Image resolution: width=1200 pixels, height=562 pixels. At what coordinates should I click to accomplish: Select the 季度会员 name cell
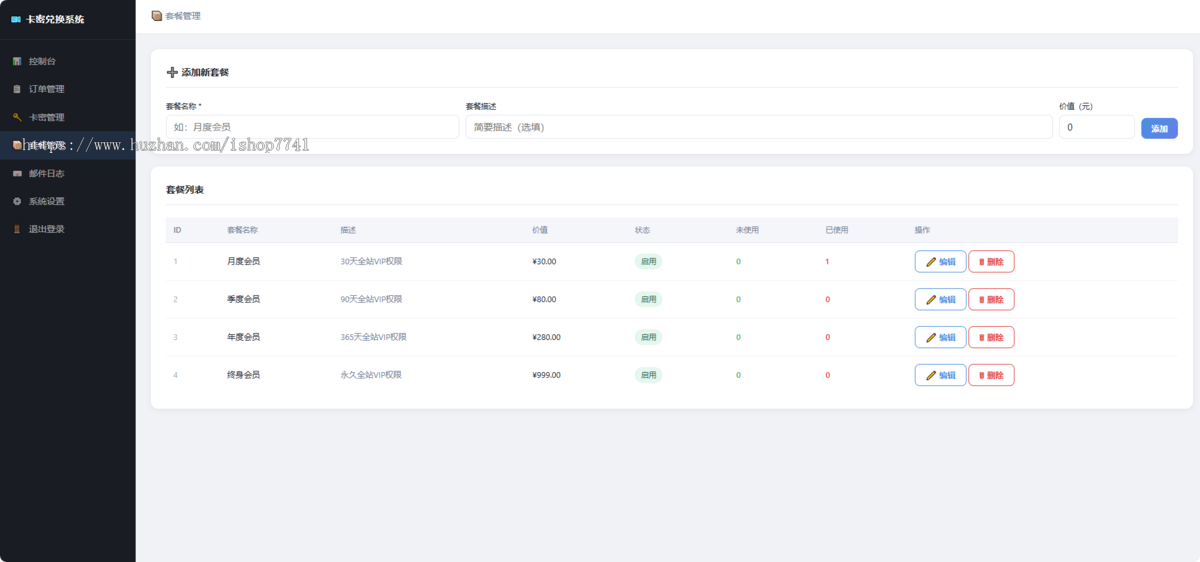click(x=244, y=299)
